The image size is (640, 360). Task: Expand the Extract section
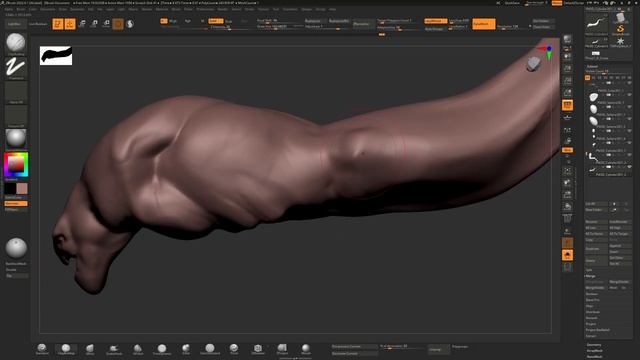click(591, 336)
